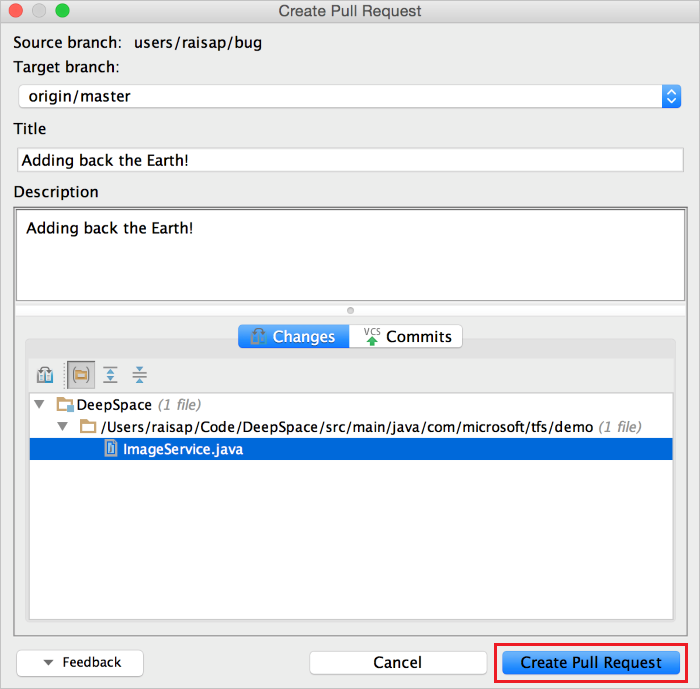
Task: Select the ImageService.java row
Action: tap(350, 449)
